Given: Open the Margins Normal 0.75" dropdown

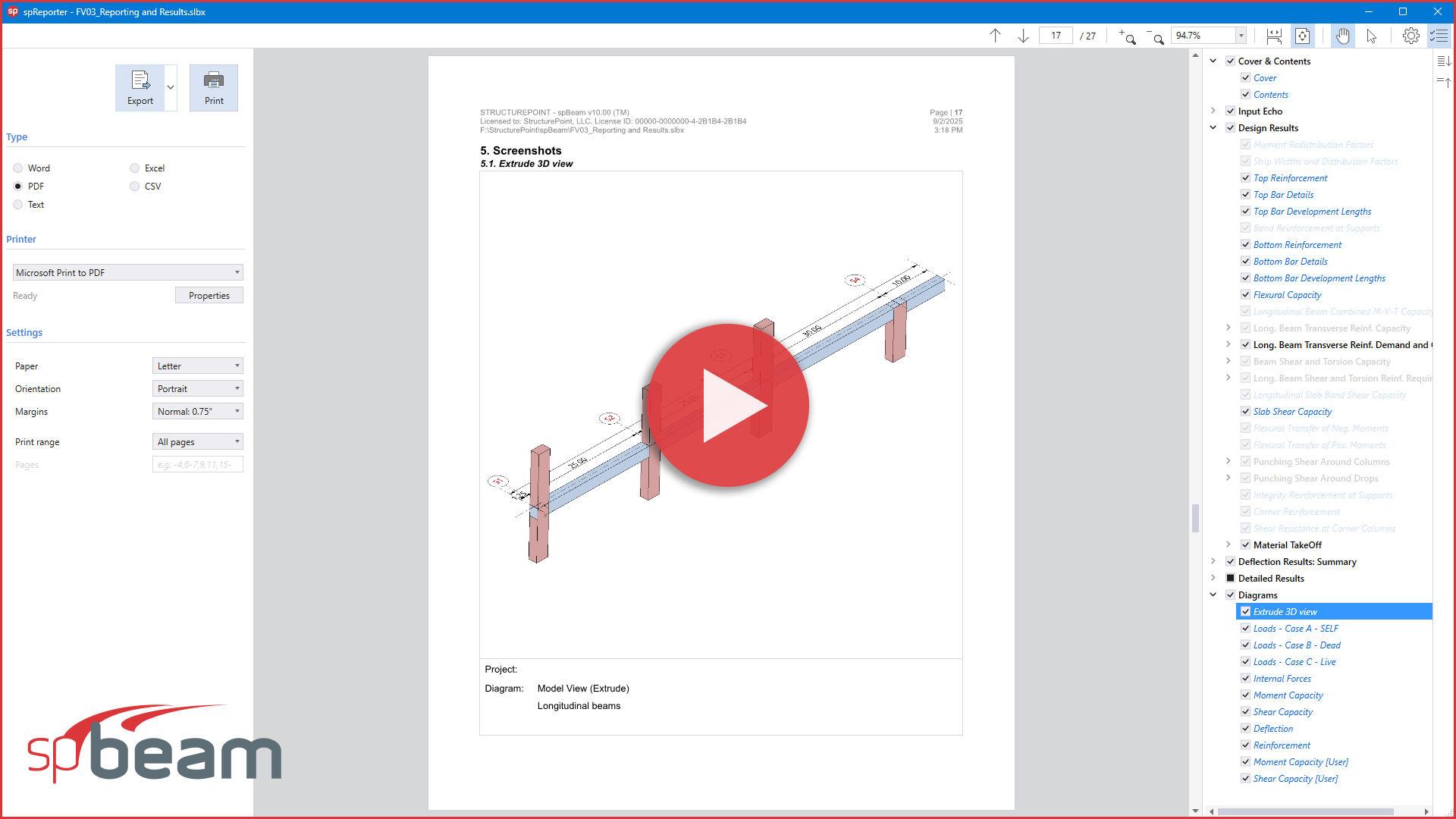Looking at the screenshot, I should [197, 411].
